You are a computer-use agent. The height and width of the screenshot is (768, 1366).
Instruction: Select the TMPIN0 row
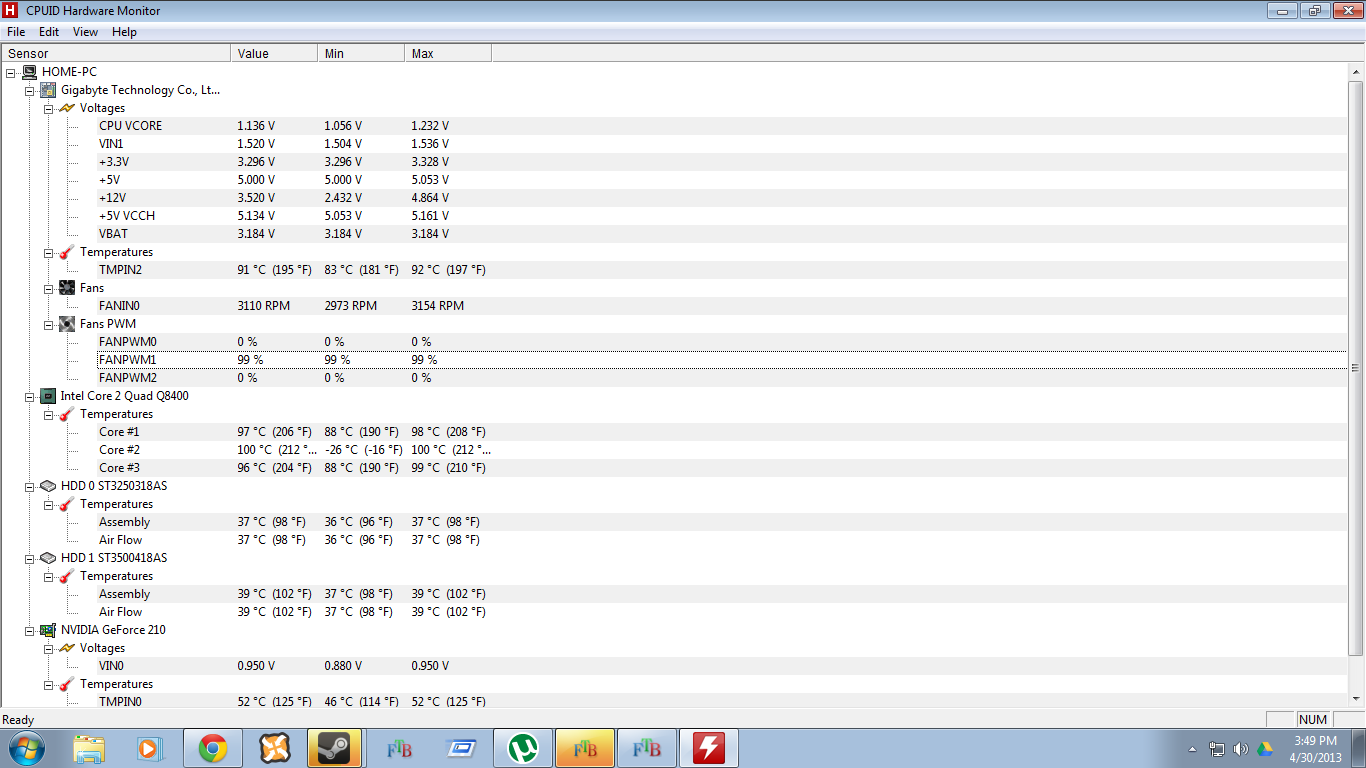tap(723, 701)
